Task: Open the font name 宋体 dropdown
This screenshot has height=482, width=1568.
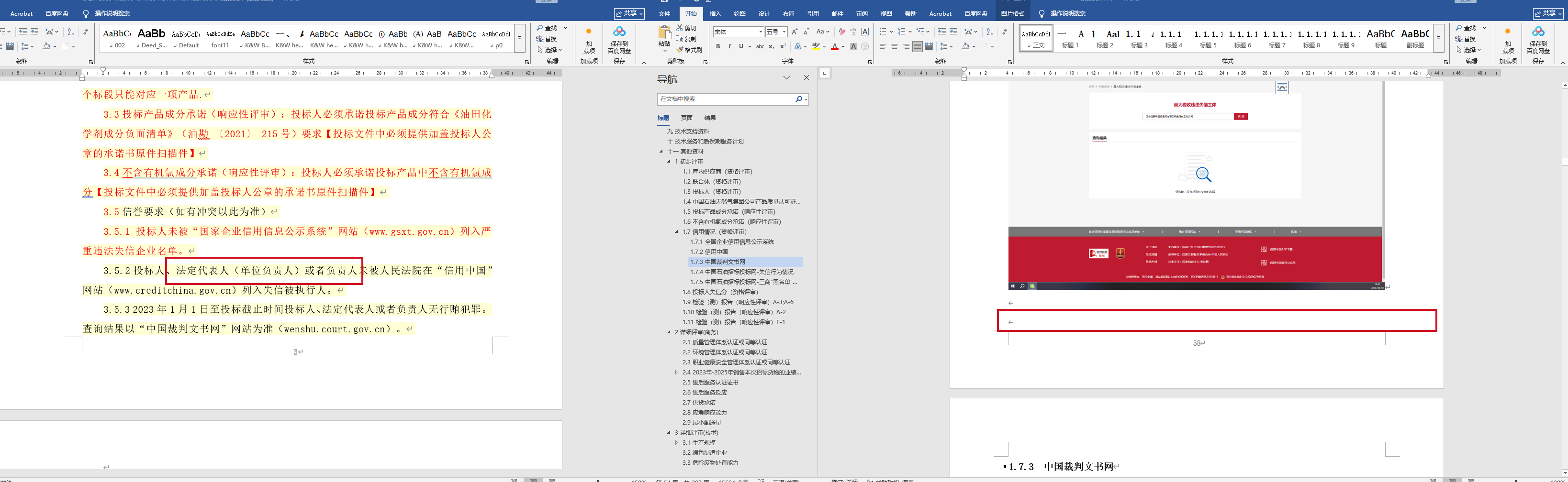Action: coord(760,32)
